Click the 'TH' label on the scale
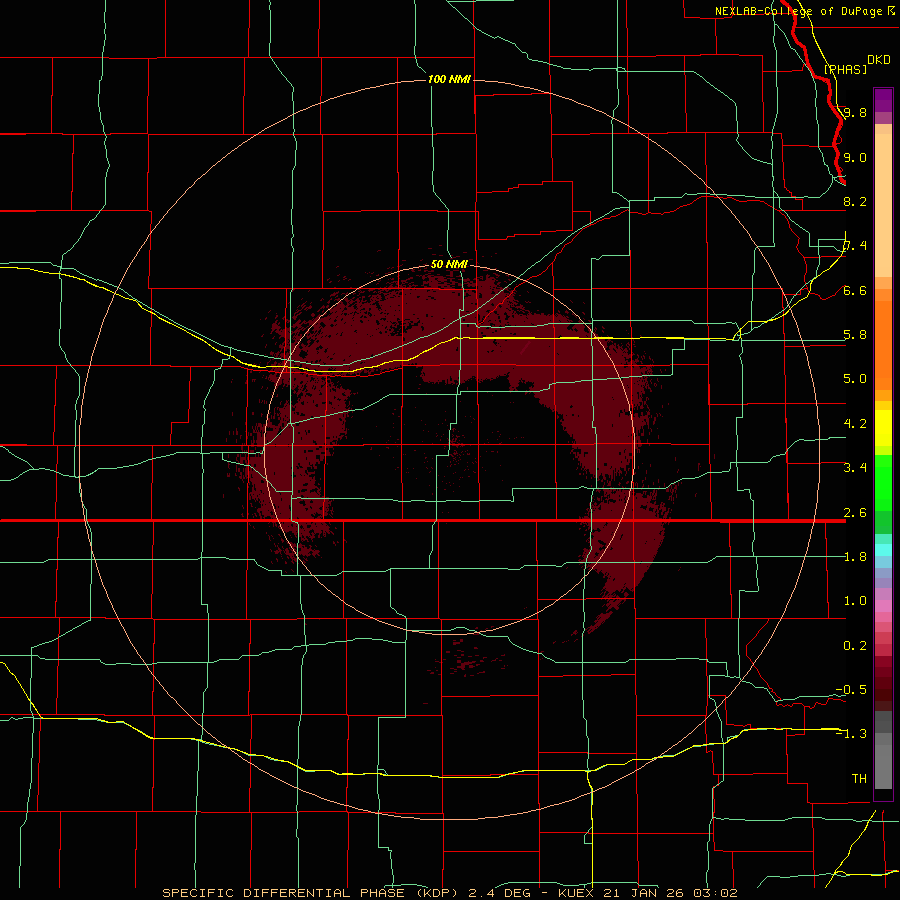900x900 pixels. click(859, 779)
